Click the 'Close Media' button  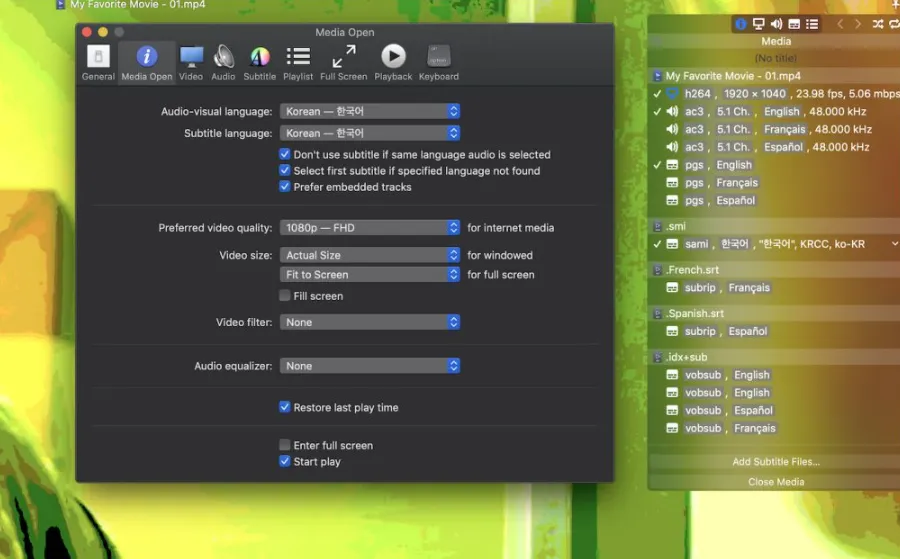click(x=775, y=482)
